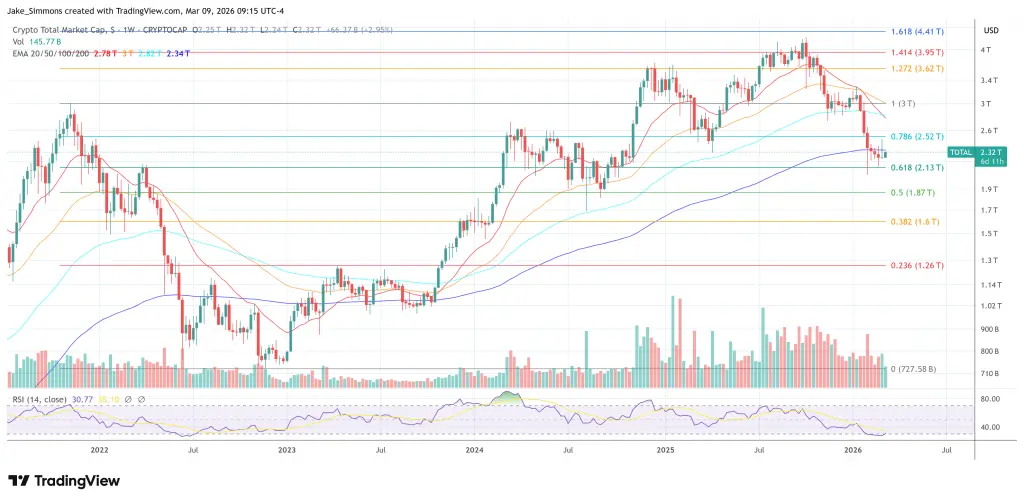Click the 800 B price axis label
Screen dimensions: 1024x502
click(991, 351)
